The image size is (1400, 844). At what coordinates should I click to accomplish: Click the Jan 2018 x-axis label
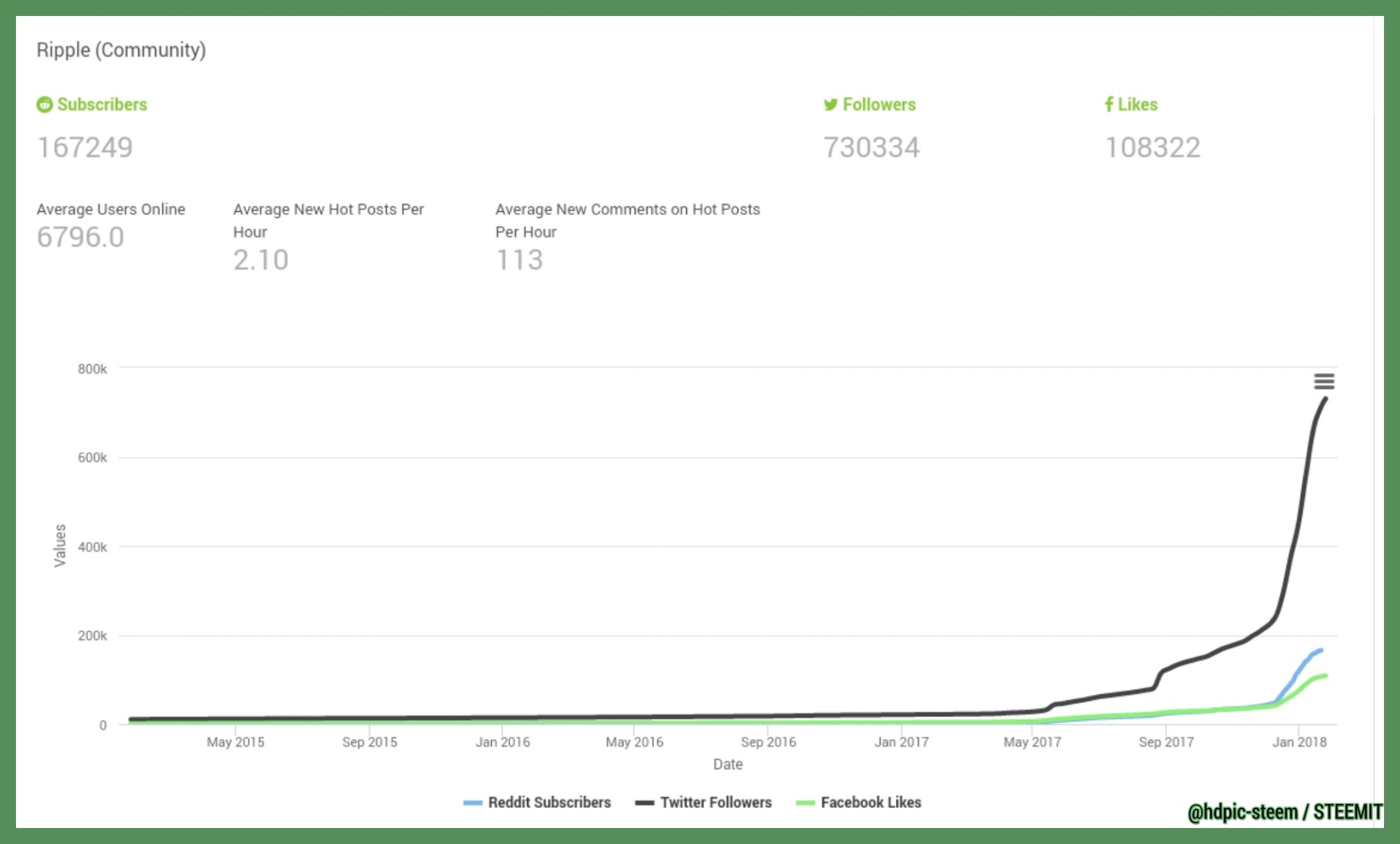point(1299,742)
